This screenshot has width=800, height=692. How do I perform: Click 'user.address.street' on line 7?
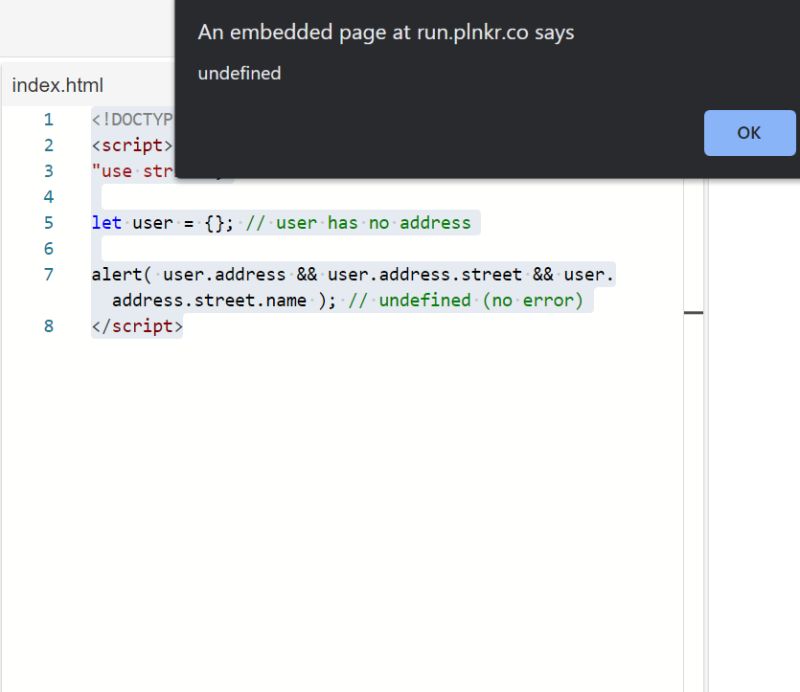point(424,275)
